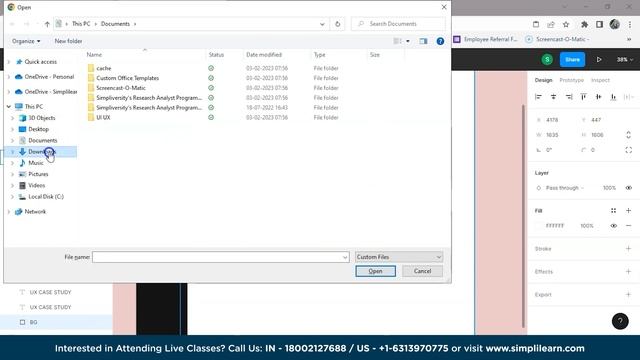Align horizontal centers icon in Figma
Image resolution: width=640 pixels, height=360 pixels.
click(553, 97)
